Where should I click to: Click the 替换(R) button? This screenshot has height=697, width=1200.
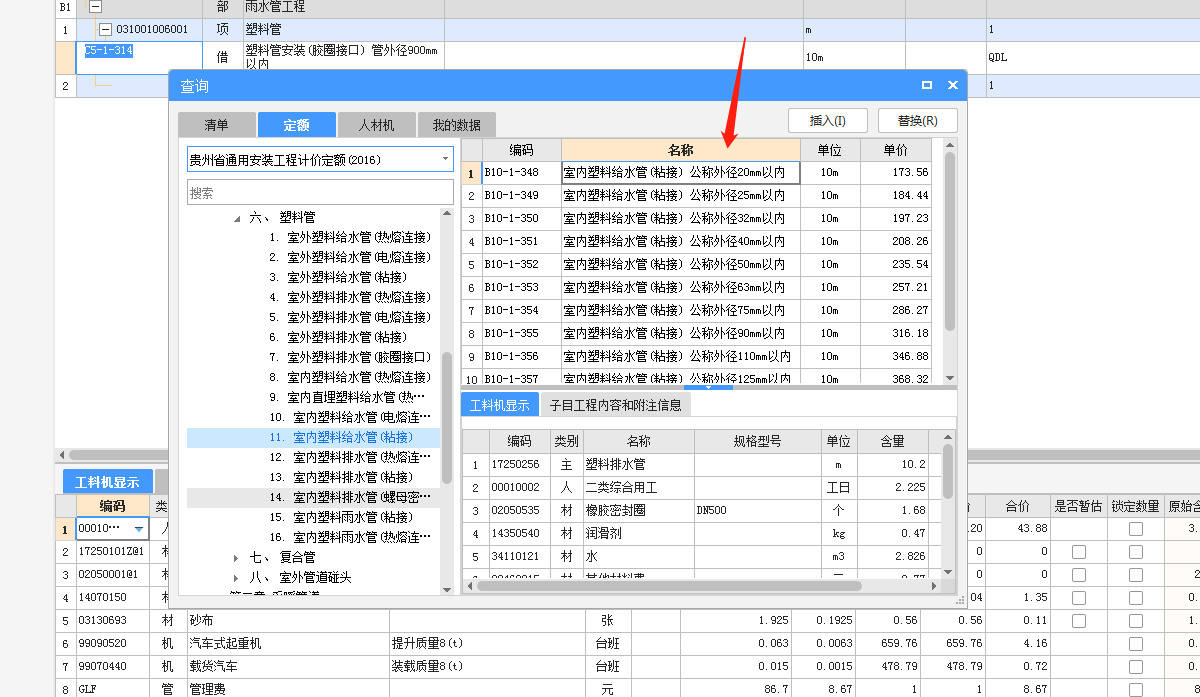click(x=917, y=121)
